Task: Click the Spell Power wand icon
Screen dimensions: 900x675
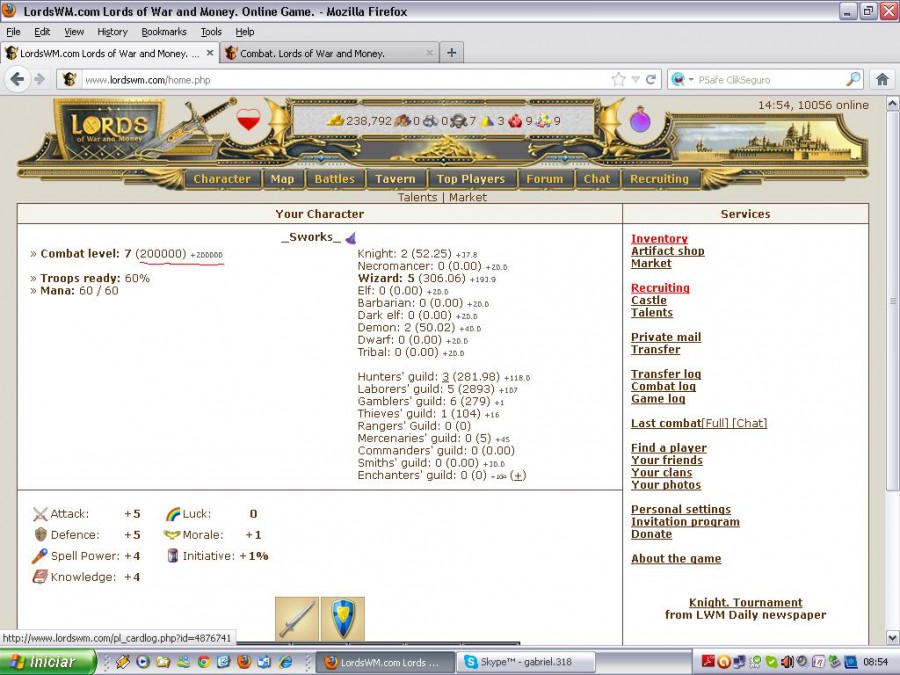Action: [40, 556]
